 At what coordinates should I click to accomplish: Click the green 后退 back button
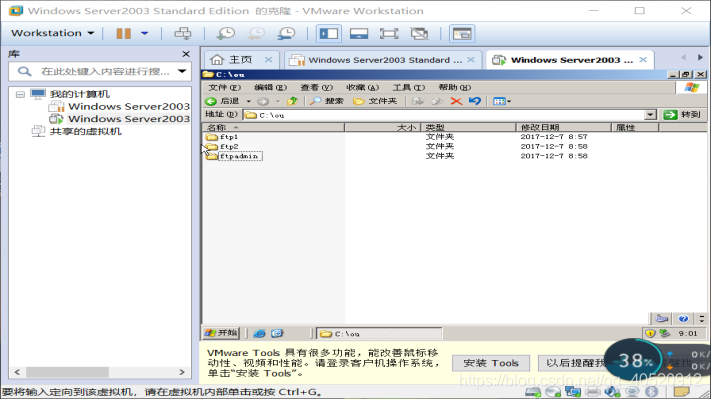(222, 101)
